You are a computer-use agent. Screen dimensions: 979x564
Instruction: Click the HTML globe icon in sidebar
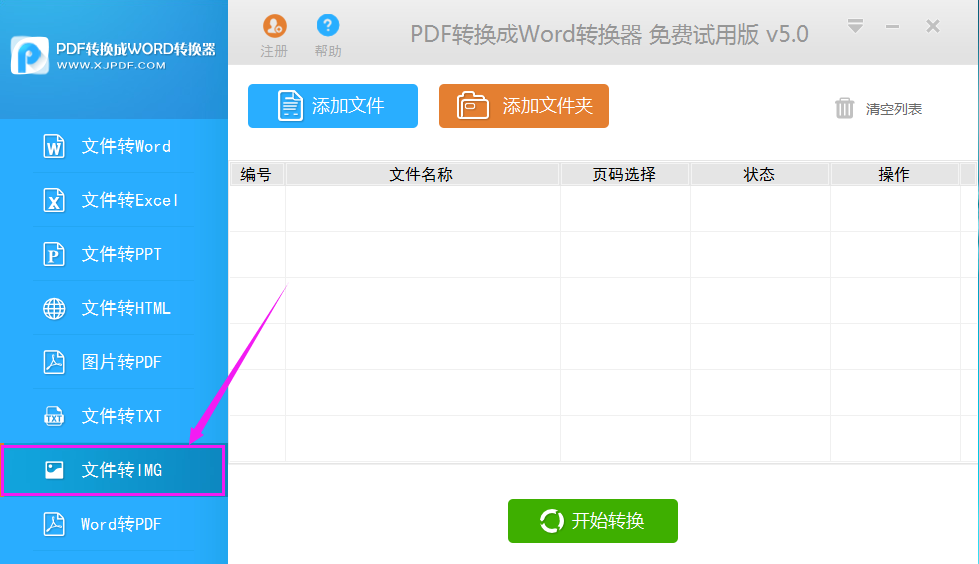tap(54, 309)
